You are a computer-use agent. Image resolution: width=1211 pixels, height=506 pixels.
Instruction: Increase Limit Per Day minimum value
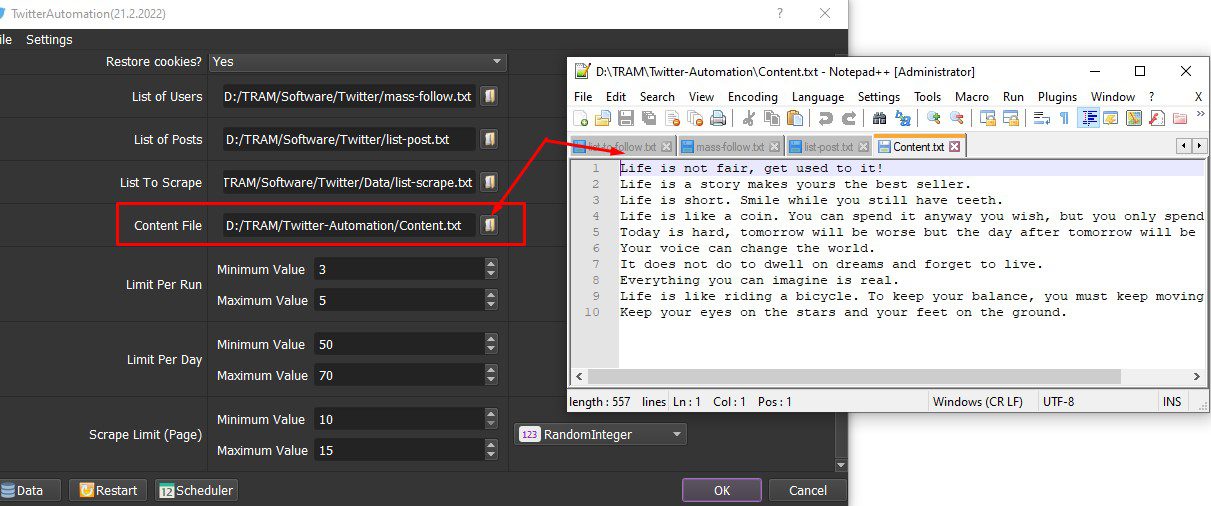coord(490,339)
